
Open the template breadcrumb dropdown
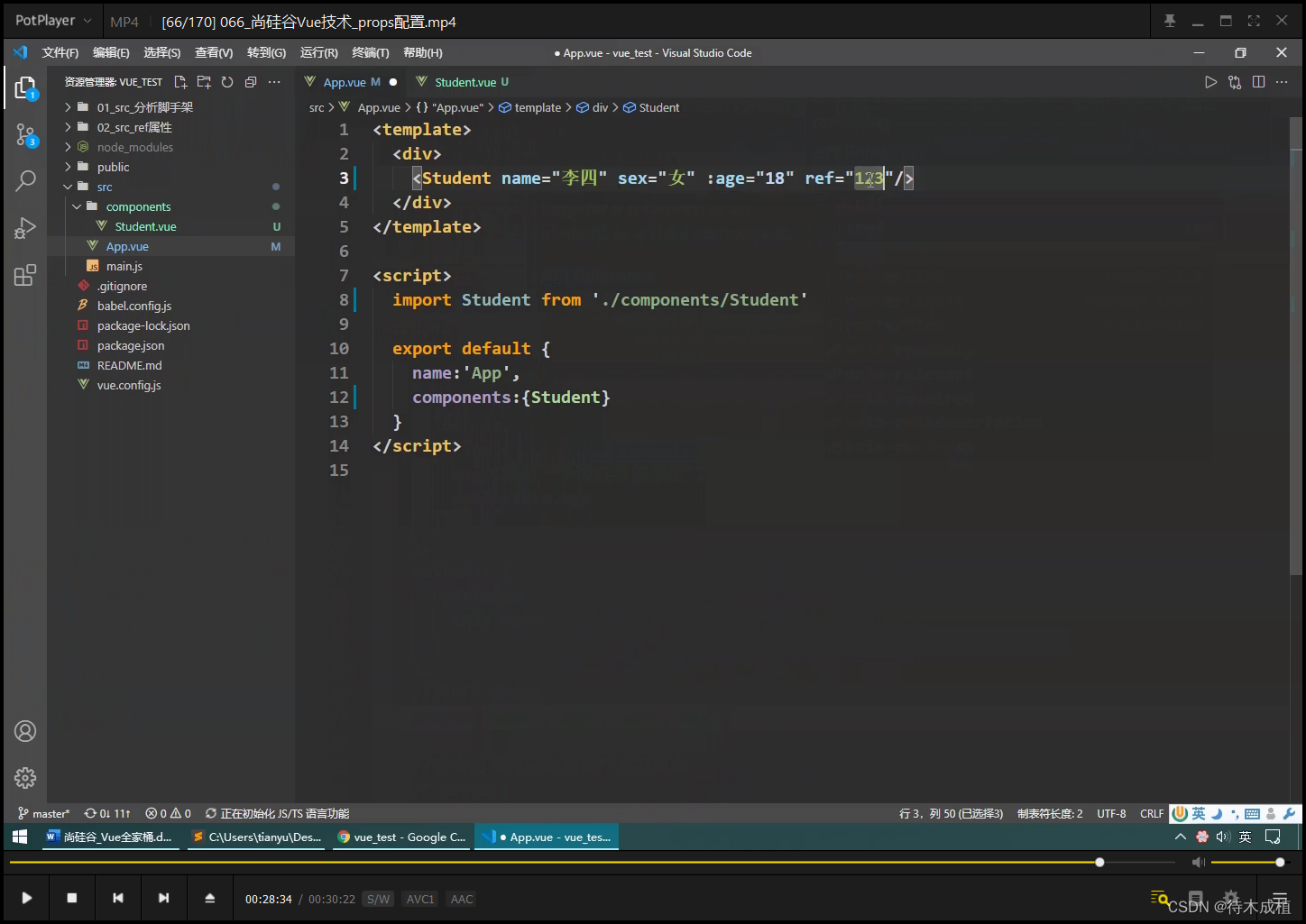[x=530, y=107]
